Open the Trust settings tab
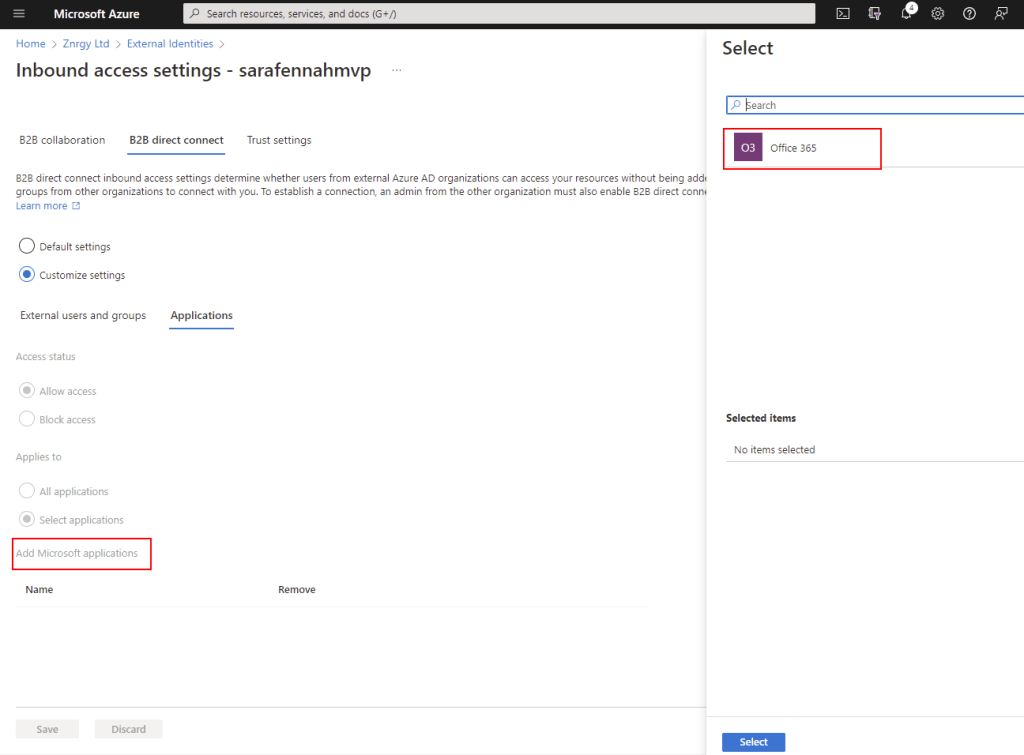Viewport: 1024px width, 755px height. [279, 140]
